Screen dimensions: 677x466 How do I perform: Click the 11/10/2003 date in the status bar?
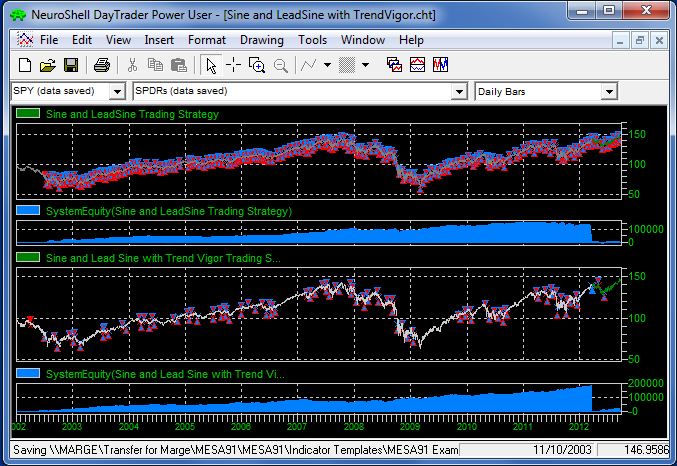click(562, 450)
